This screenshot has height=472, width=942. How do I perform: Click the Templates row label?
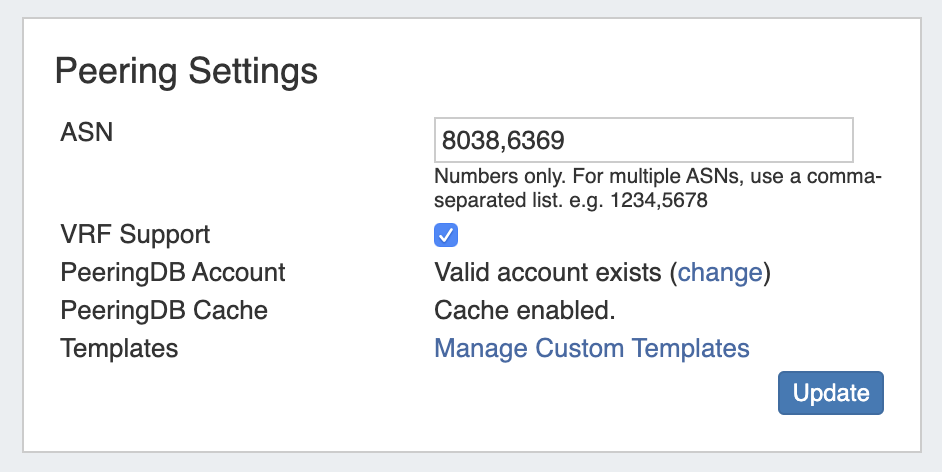pyautogui.click(x=119, y=348)
